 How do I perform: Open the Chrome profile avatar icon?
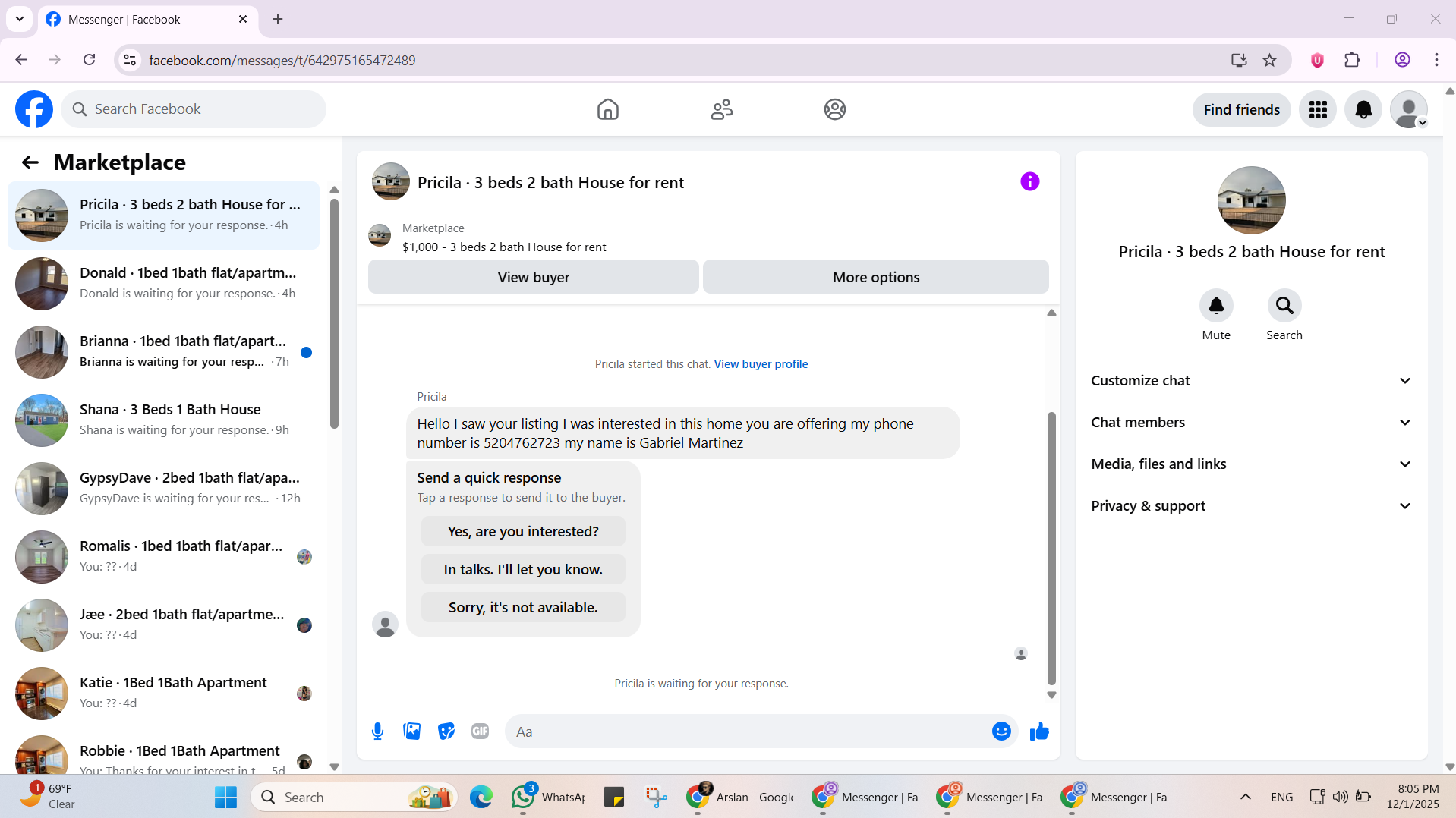[1402, 60]
